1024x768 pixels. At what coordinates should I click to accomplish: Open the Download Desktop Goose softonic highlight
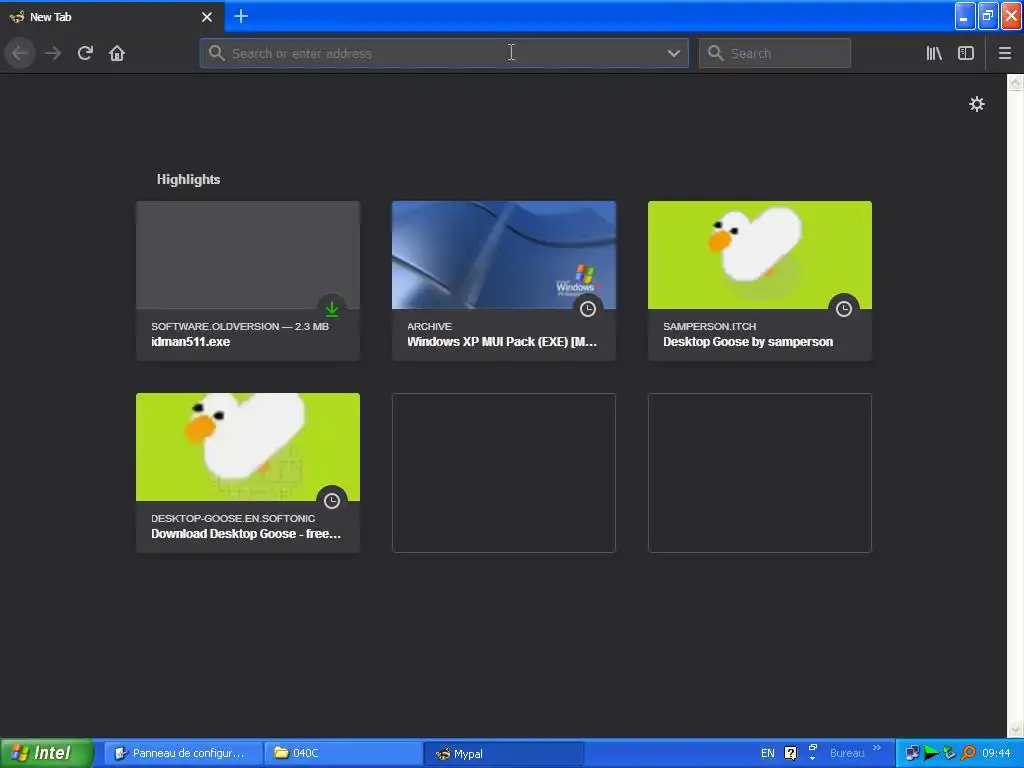(x=248, y=473)
